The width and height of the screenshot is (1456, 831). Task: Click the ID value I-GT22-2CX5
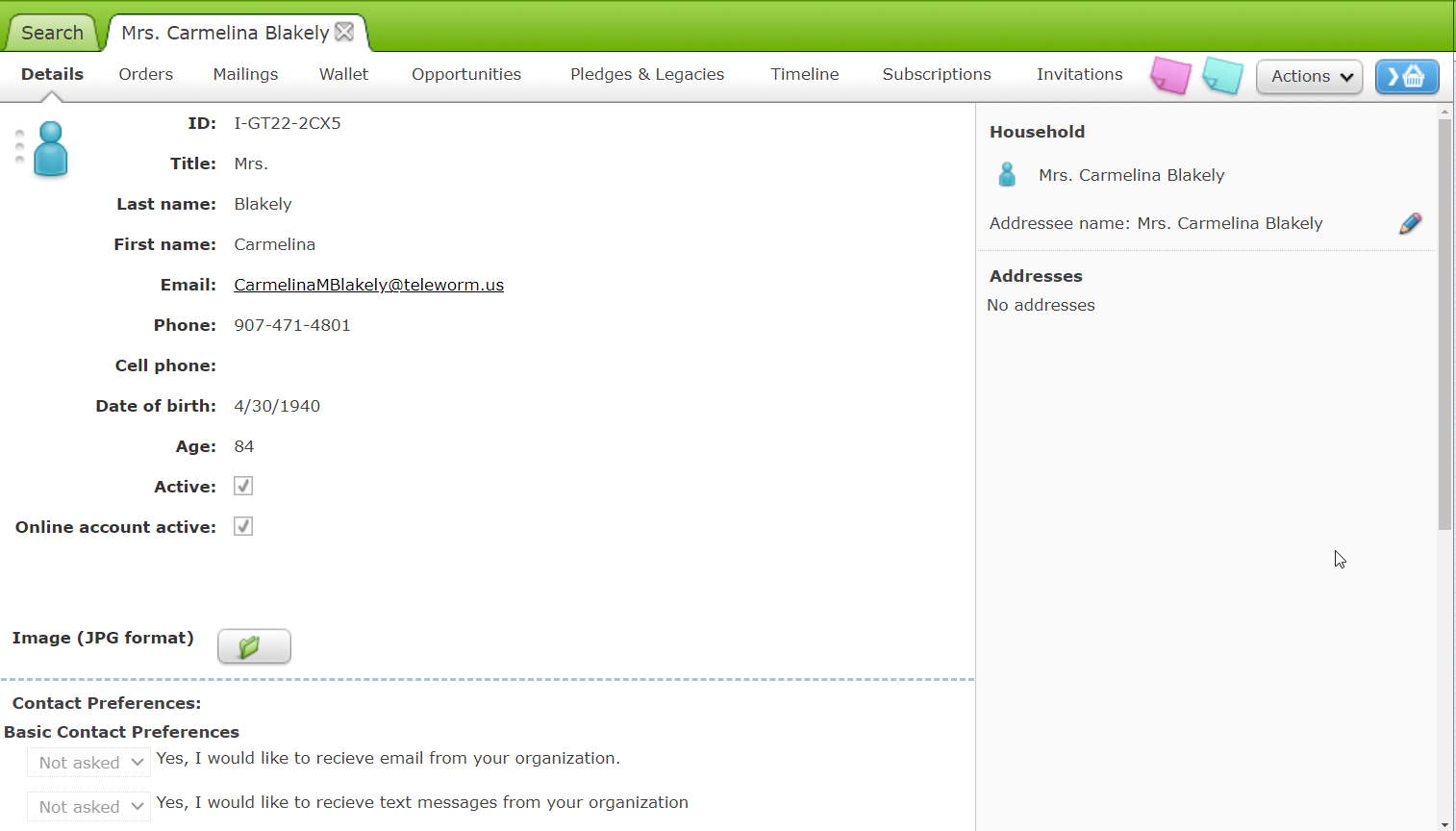tap(288, 123)
